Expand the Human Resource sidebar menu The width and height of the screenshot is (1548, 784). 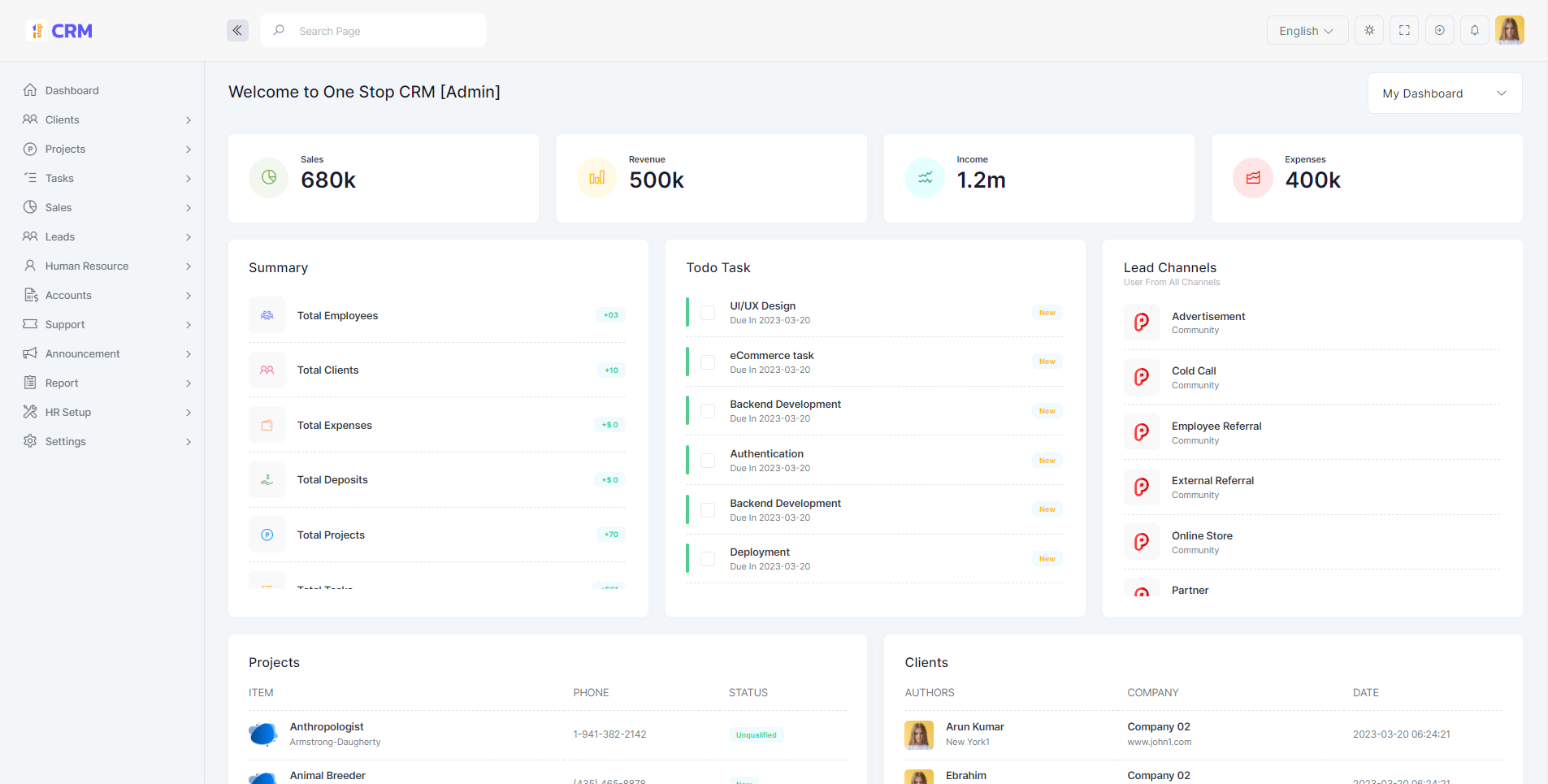(x=86, y=266)
